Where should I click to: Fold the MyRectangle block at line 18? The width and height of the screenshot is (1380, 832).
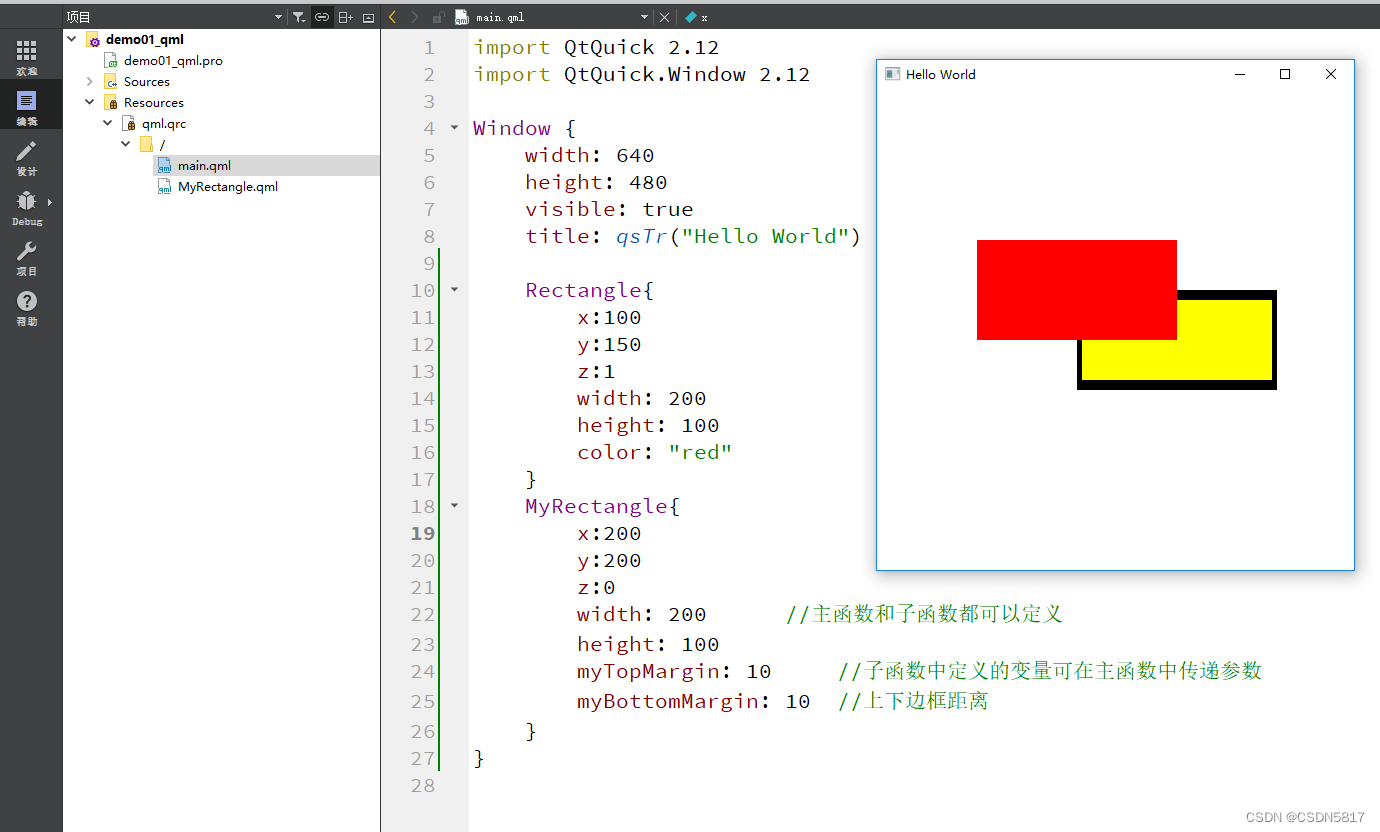coord(455,506)
